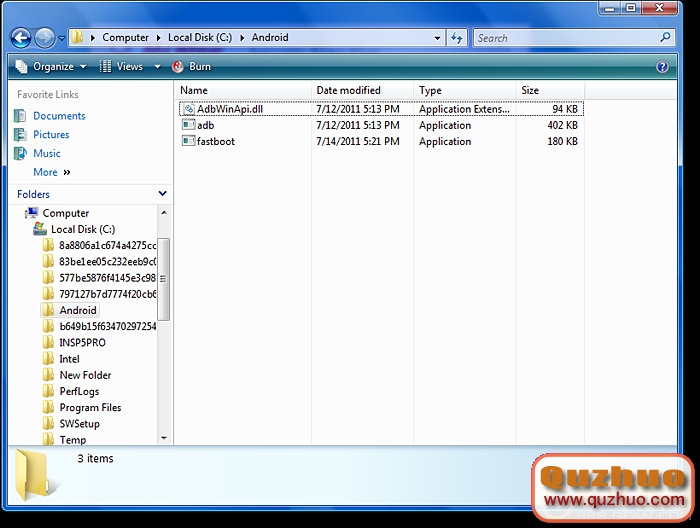Click the folder icon in address bar
The height and width of the screenshot is (528, 700).
click(77, 37)
